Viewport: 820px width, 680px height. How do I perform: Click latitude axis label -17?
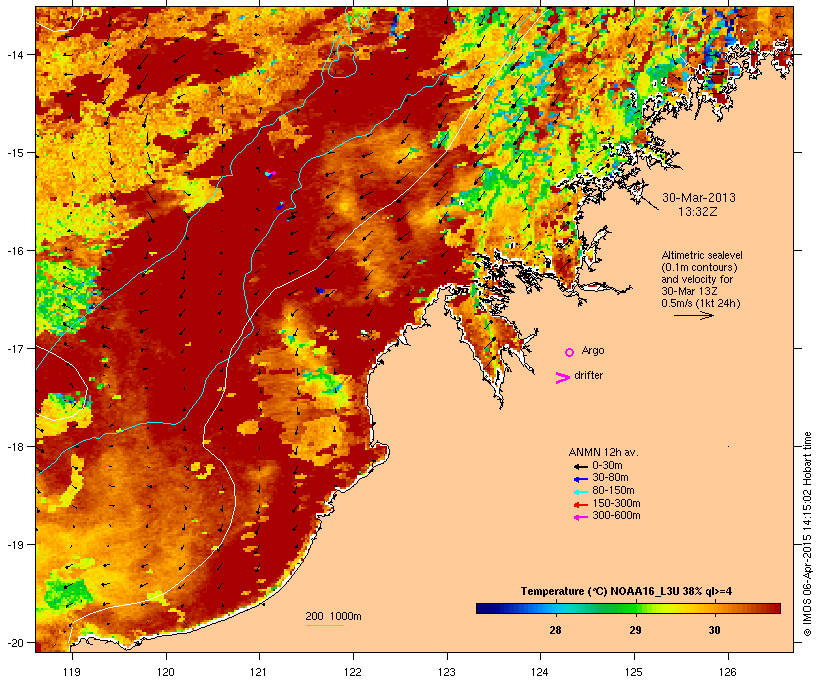click(14, 348)
